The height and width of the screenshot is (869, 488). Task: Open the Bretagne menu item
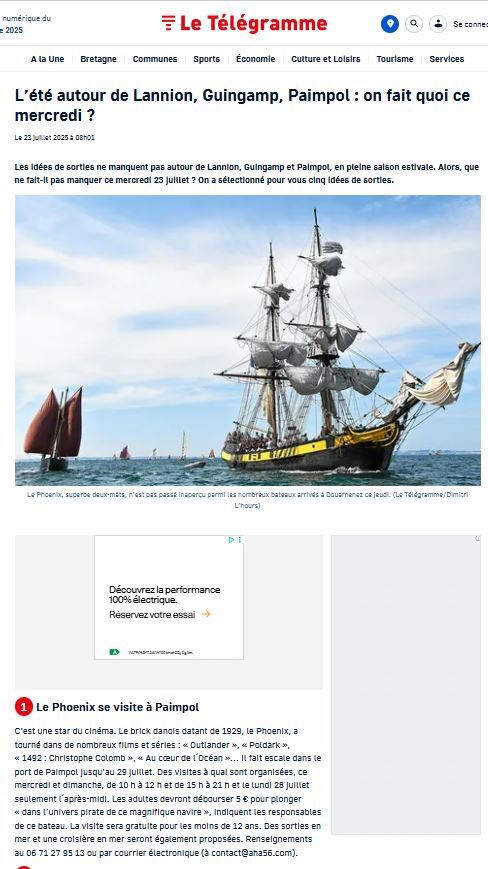tap(99, 59)
